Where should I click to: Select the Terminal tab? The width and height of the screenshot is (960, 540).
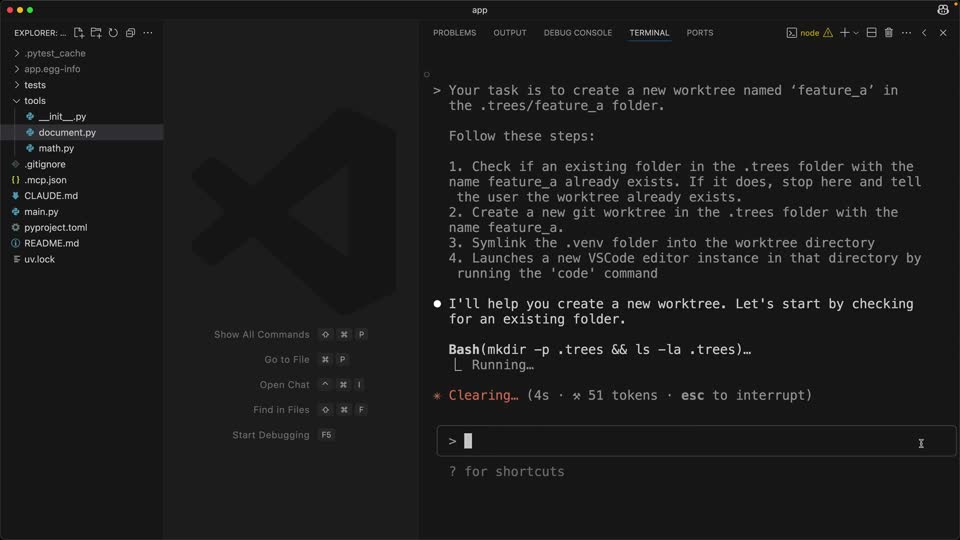pyautogui.click(x=649, y=33)
